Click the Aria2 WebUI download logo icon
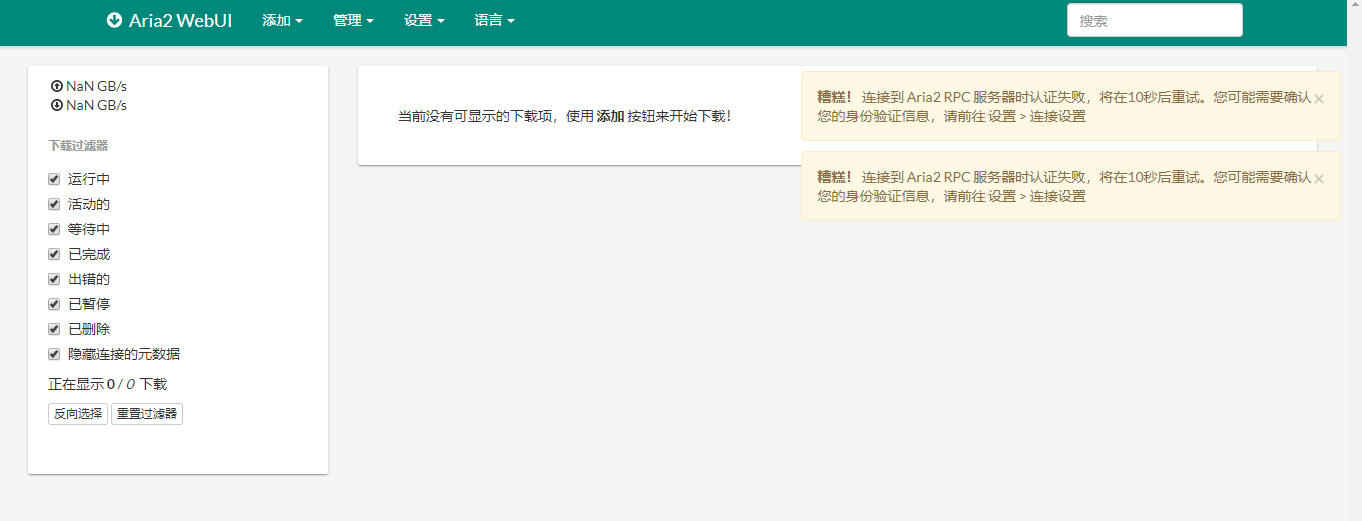Viewport: 1362px width, 521px height. pos(114,20)
